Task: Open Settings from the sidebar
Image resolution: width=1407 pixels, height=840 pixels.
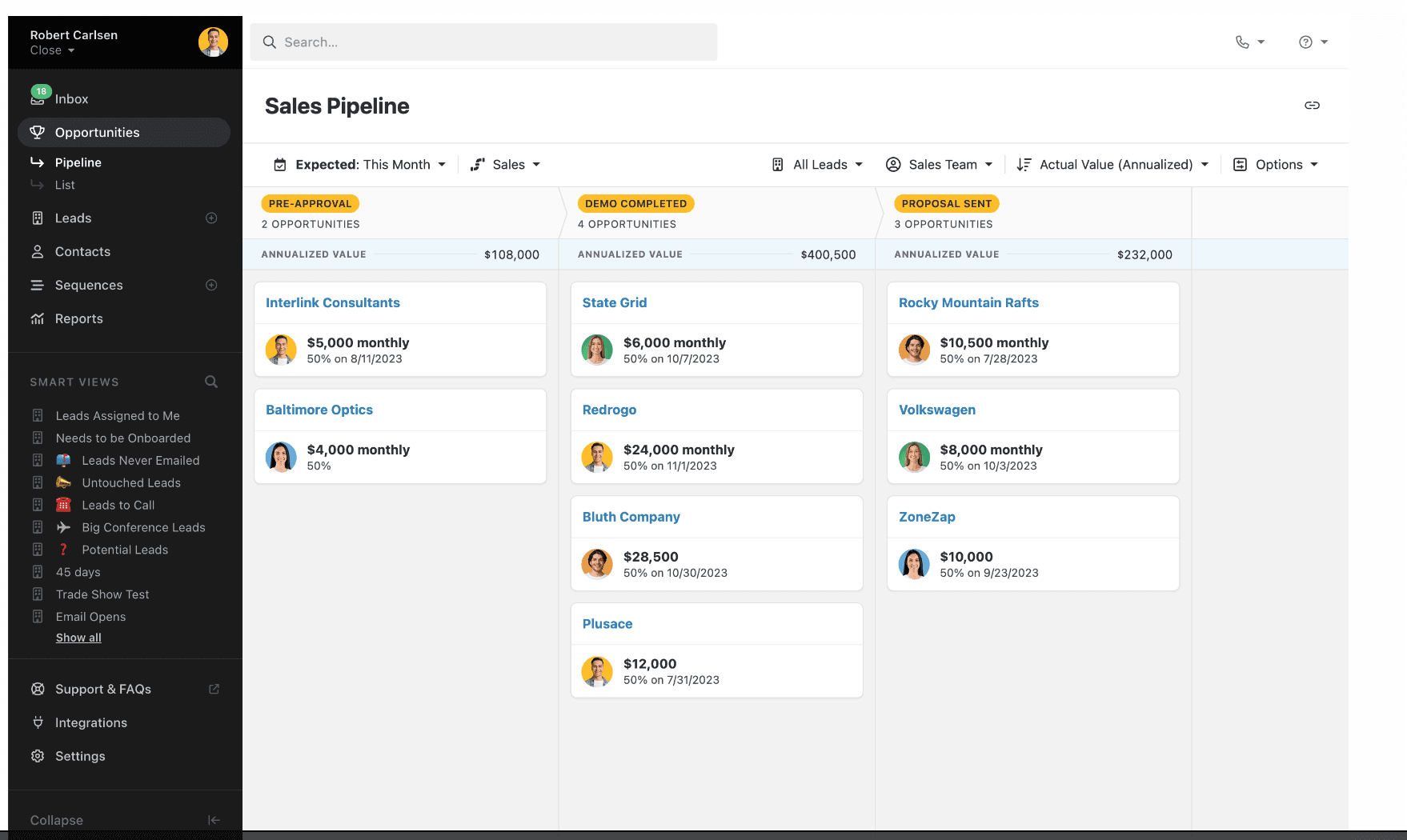Action: click(x=79, y=756)
